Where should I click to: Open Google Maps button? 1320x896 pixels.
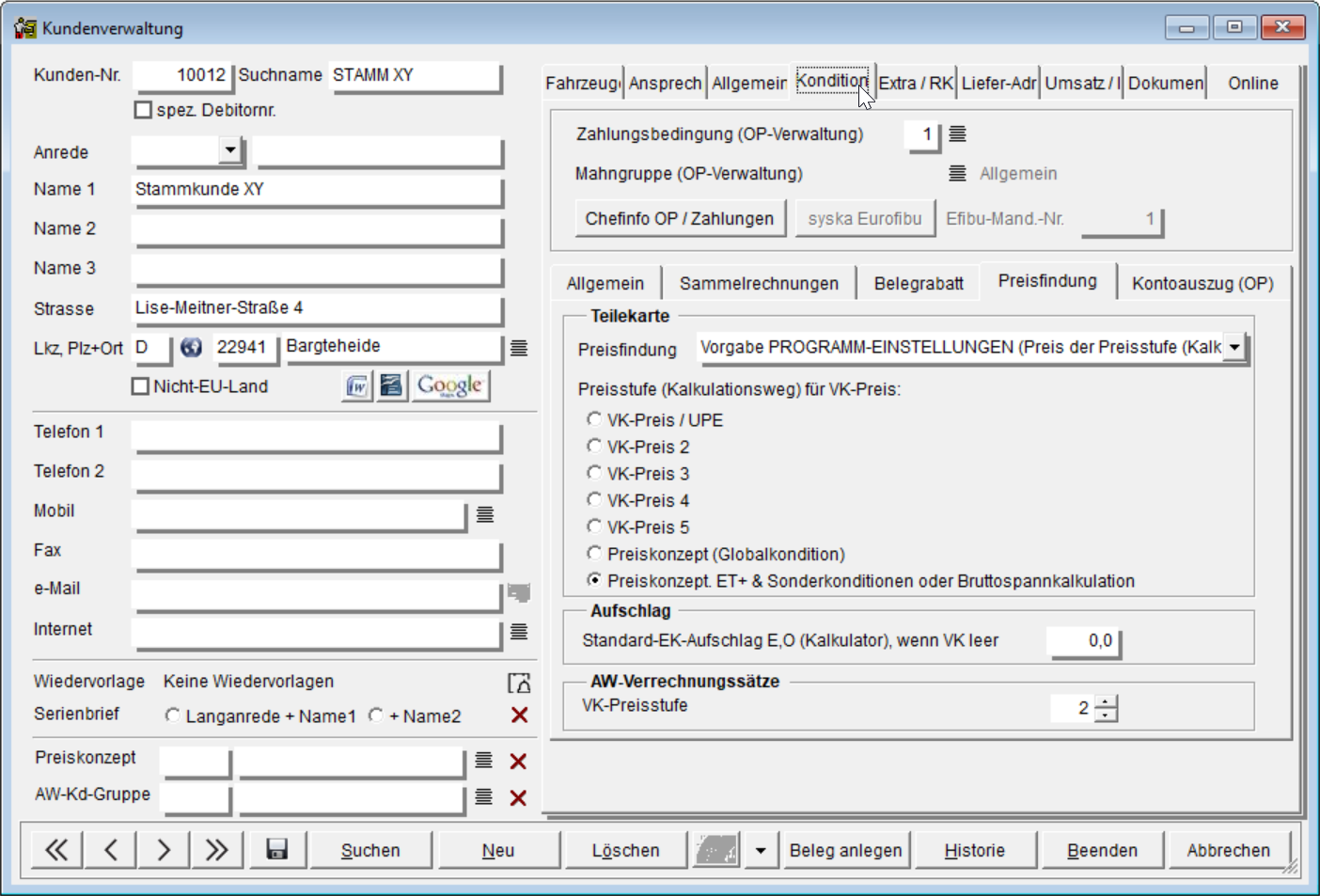[450, 385]
